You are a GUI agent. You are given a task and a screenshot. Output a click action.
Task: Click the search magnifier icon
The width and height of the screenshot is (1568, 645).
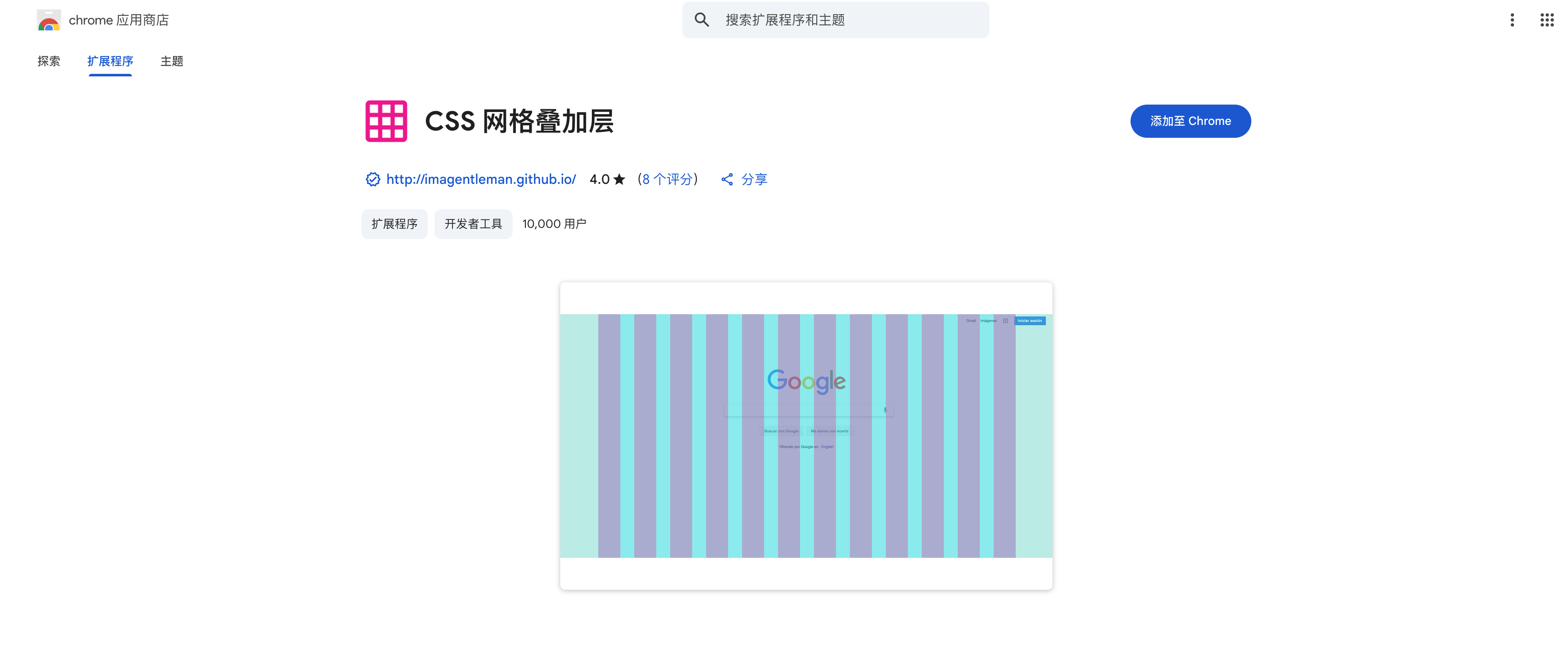[x=701, y=20]
